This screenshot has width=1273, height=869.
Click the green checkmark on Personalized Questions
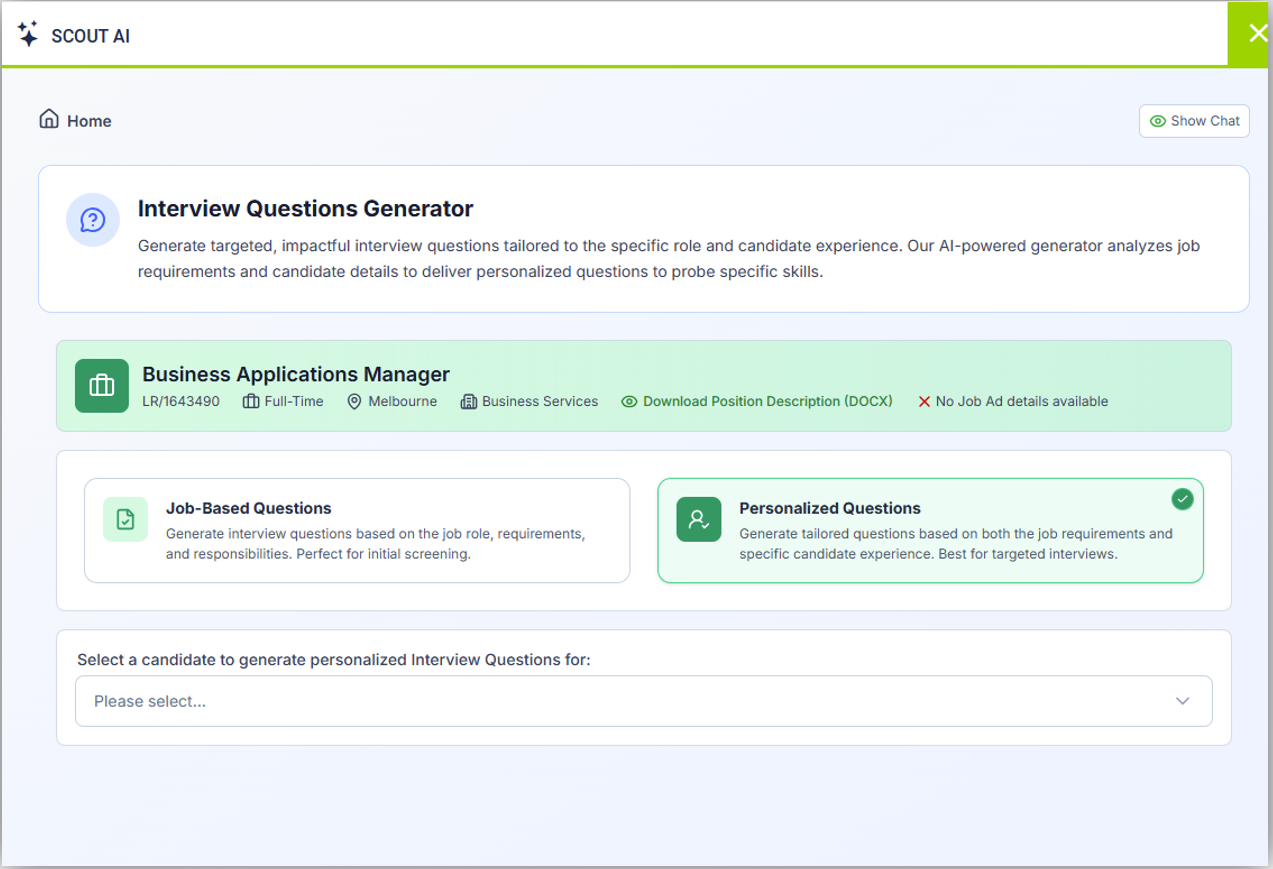point(1182,499)
